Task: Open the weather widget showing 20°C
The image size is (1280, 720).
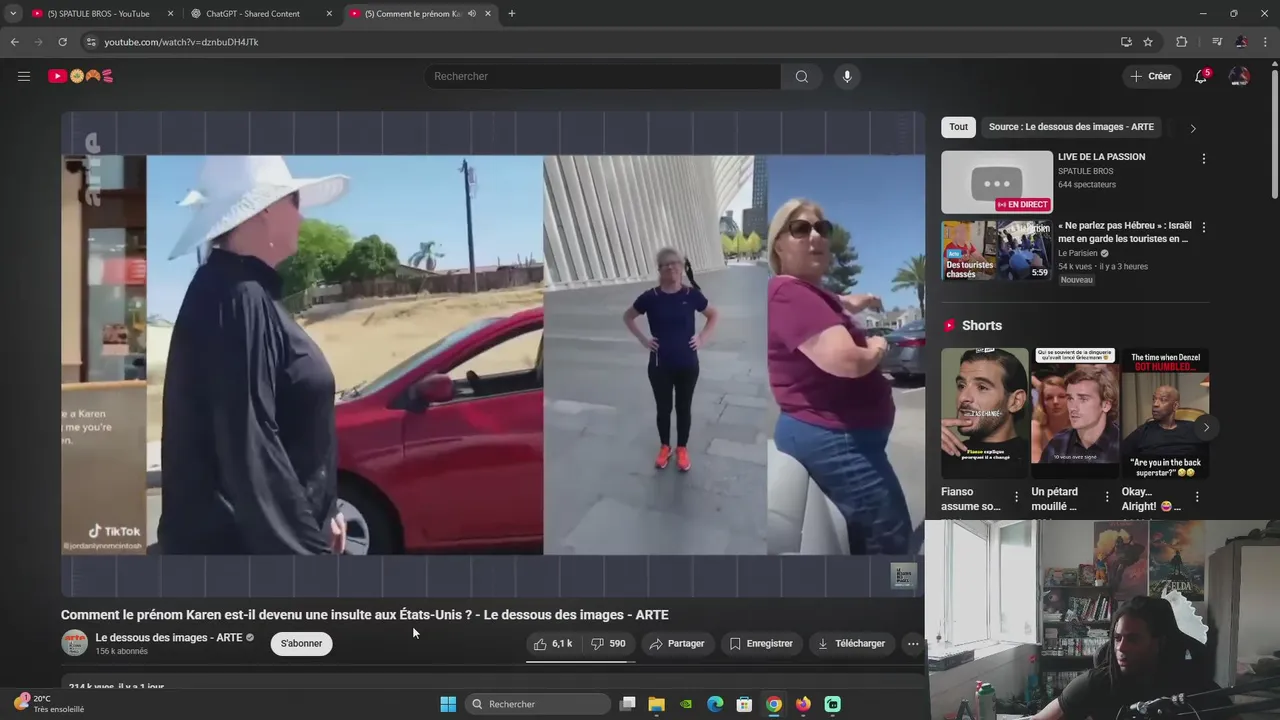Action: pos(48,704)
